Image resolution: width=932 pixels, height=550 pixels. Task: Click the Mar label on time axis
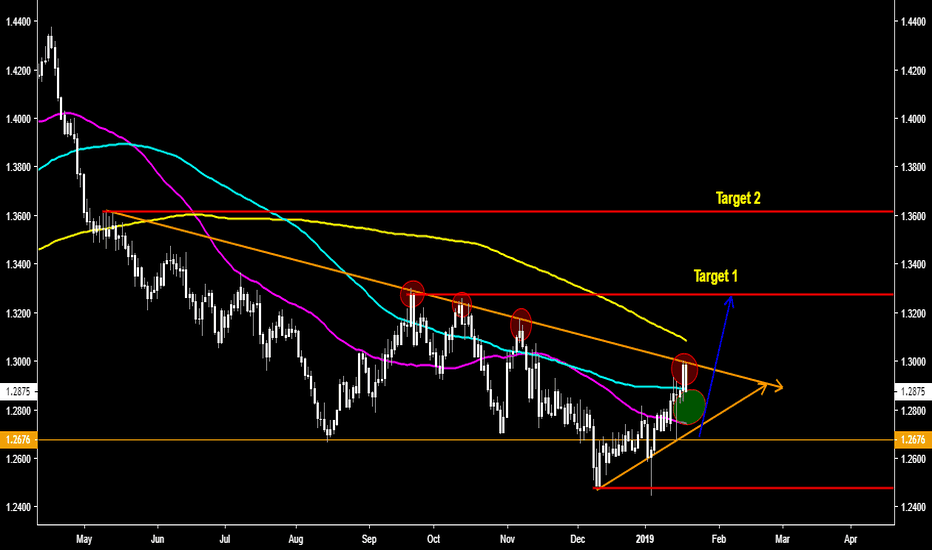(x=783, y=539)
